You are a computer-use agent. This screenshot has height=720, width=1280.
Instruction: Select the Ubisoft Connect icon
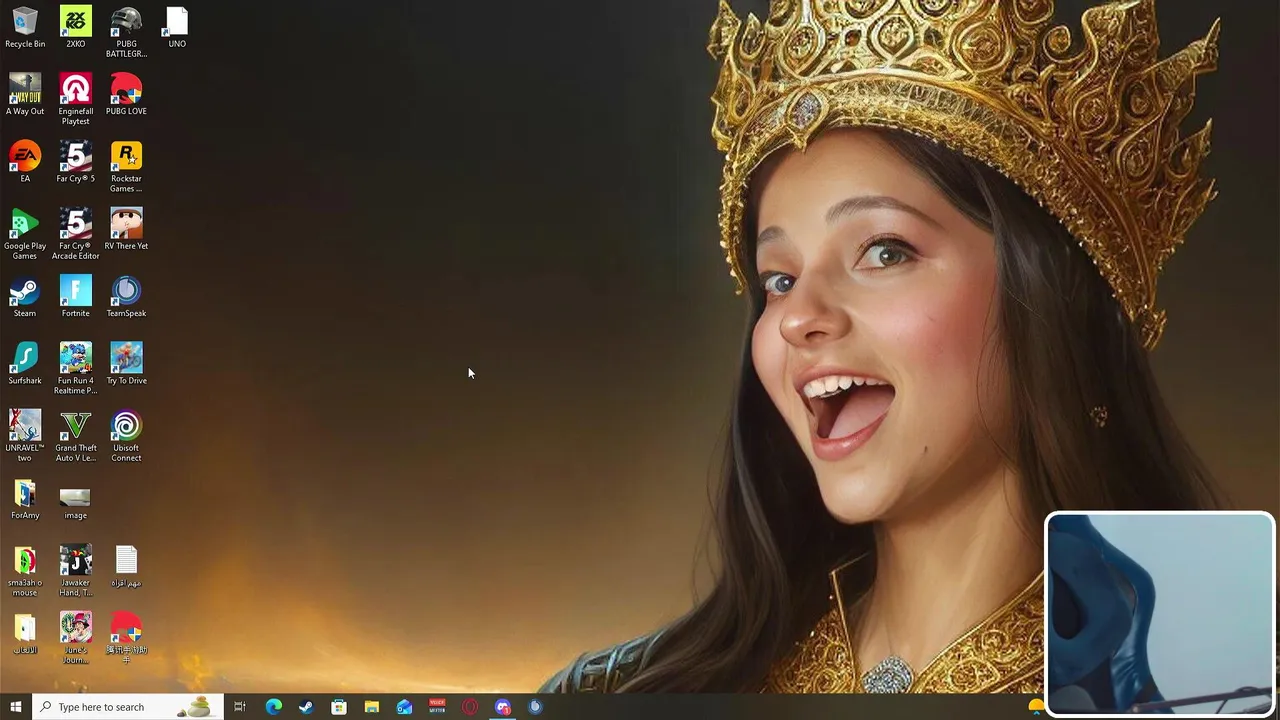[x=126, y=435]
